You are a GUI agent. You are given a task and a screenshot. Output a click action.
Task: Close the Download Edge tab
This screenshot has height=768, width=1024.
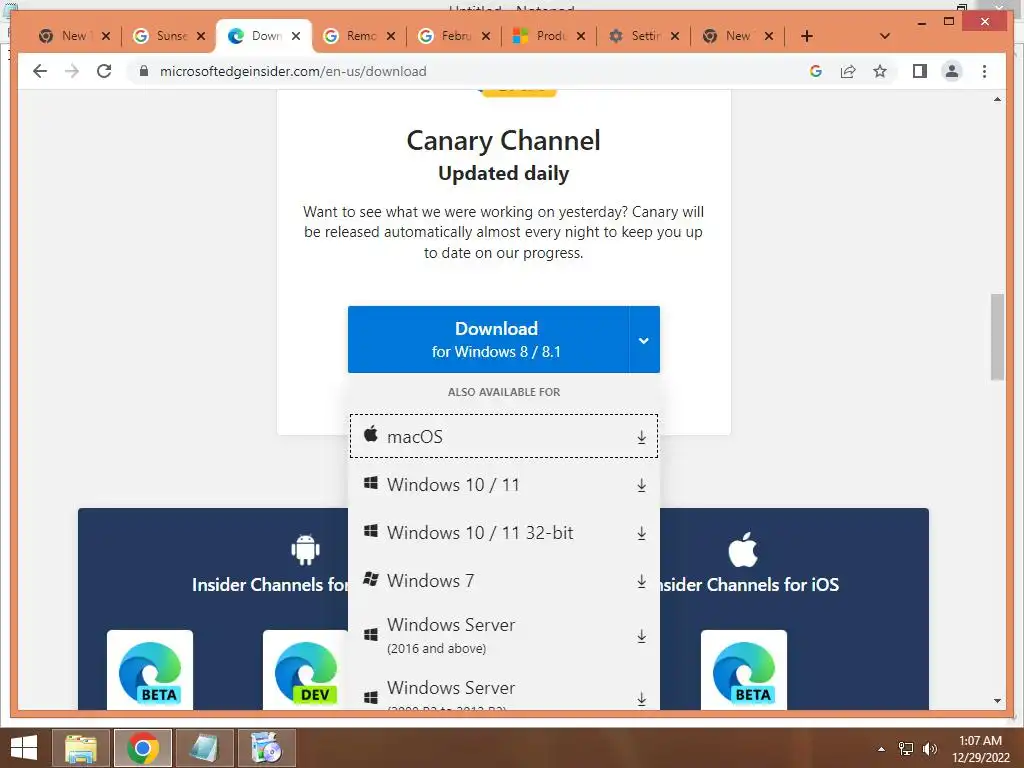pyautogui.click(x=296, y=36)
